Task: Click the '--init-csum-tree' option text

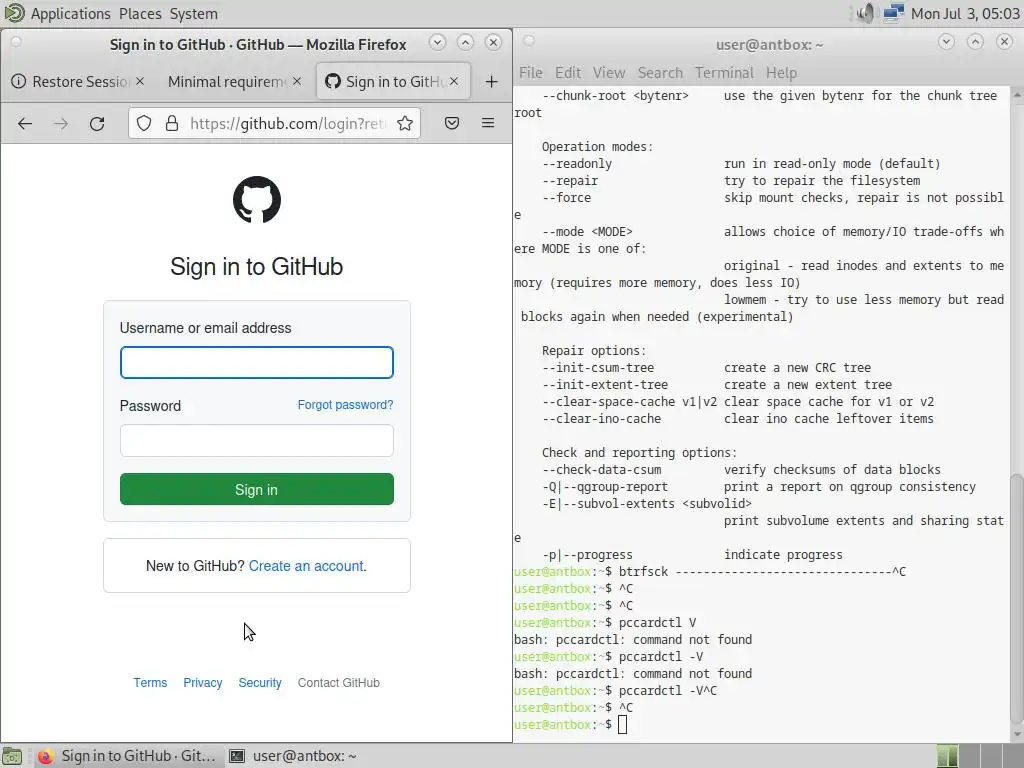Action: (x=598, y=368)
